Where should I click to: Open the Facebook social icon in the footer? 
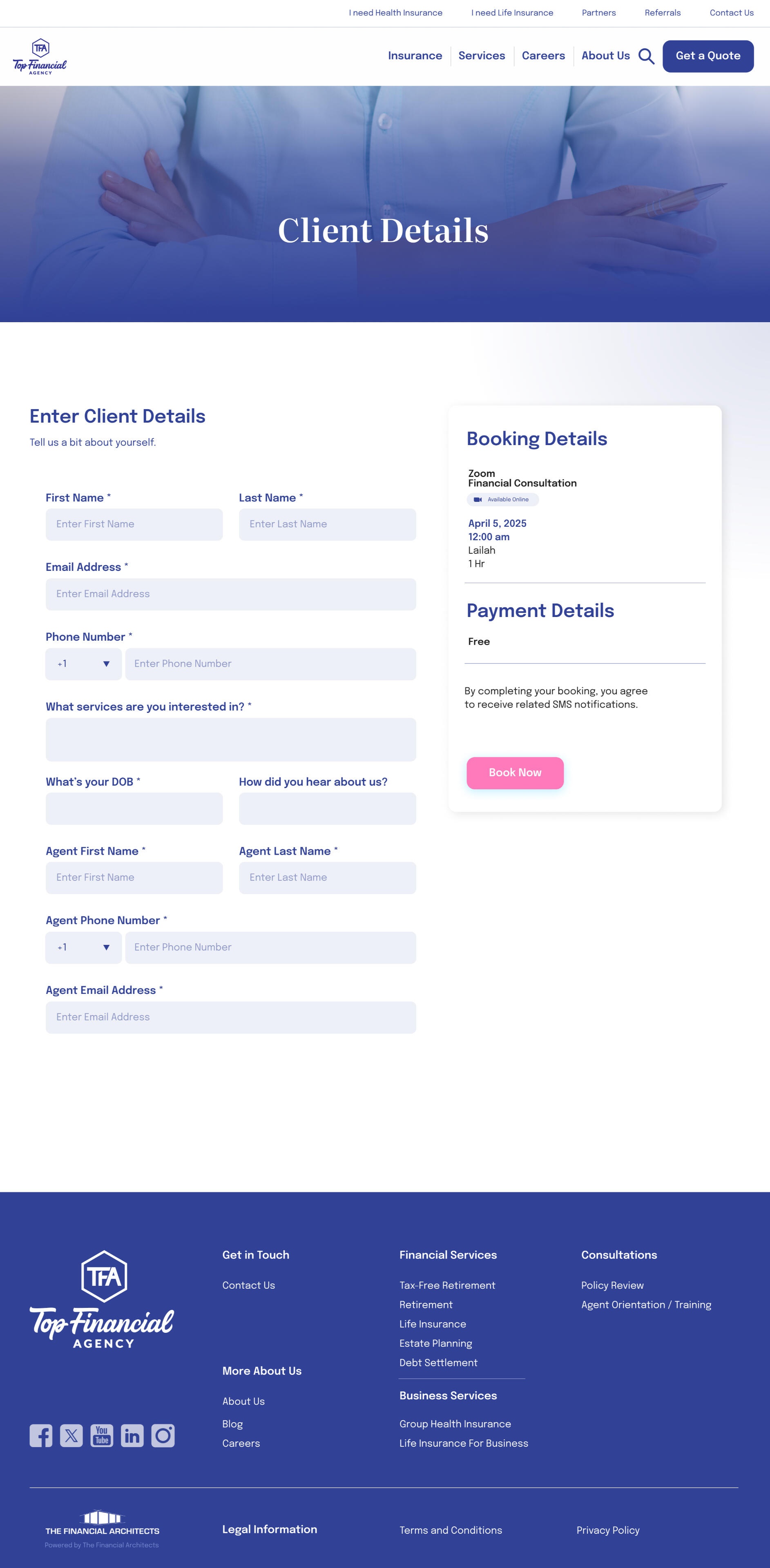(x=41, y=1435)
